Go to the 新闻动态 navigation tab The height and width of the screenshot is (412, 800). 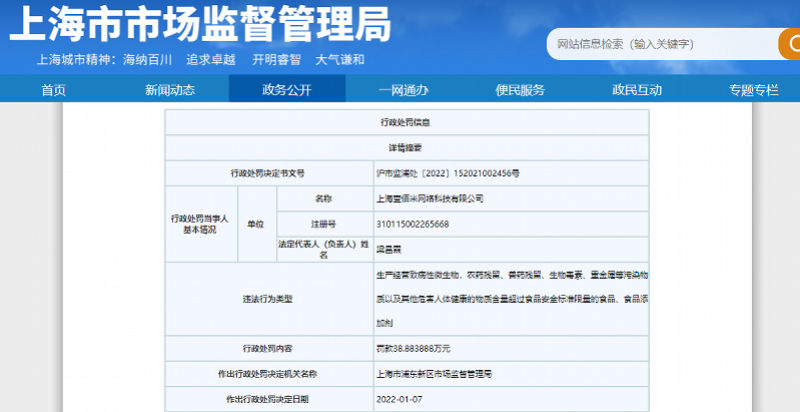(170, 90)
